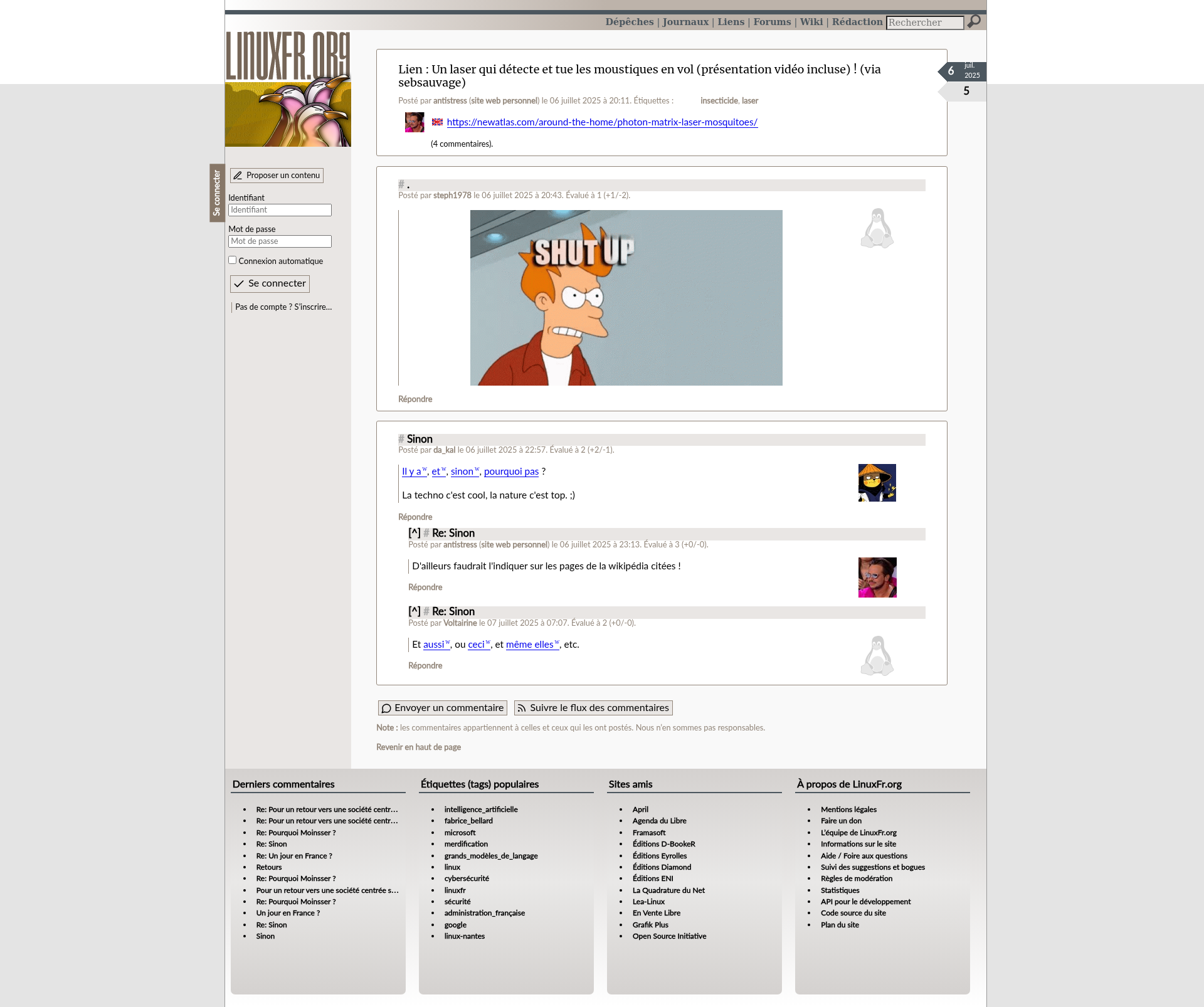The height and width of the screenshot is (1007, 1204).
Task: Click the search magnifier icon
Action: tap(974, 22)
